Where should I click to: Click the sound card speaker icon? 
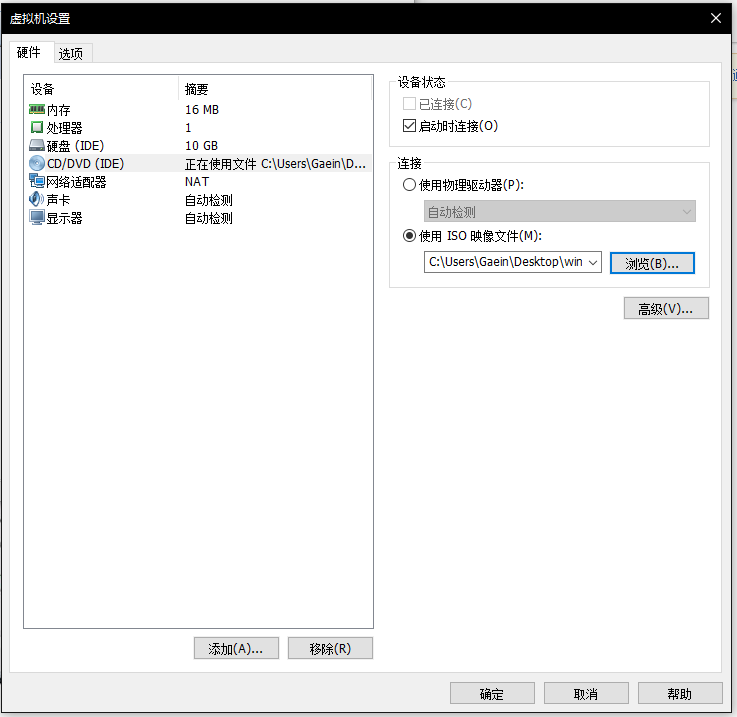point(37,199)
